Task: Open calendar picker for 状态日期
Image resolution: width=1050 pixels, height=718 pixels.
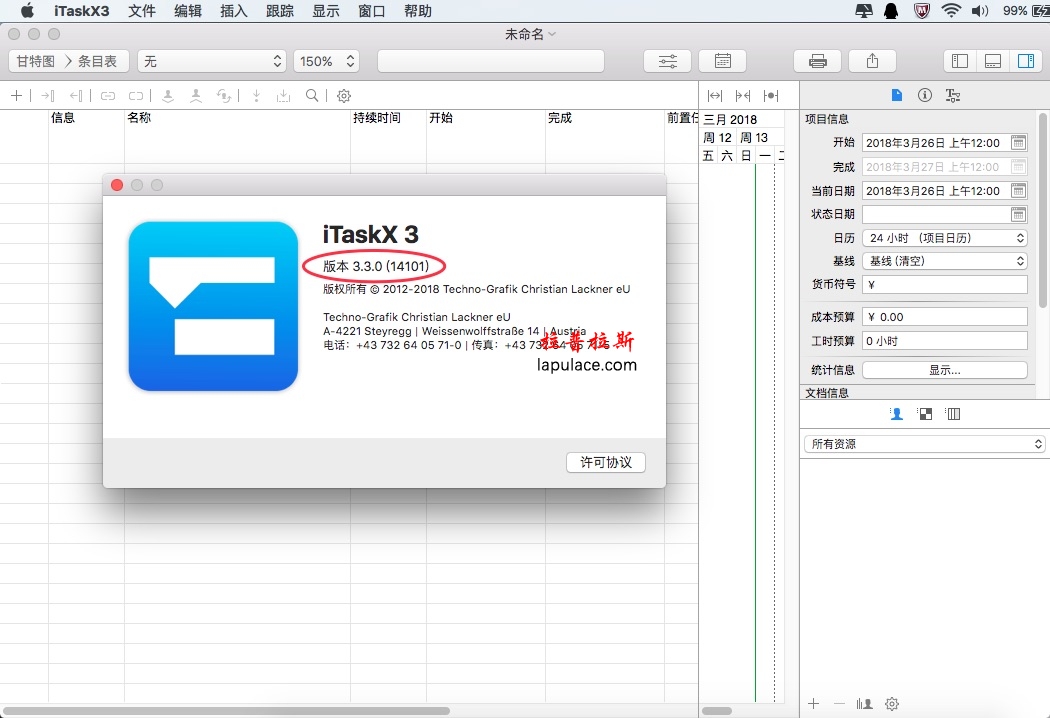Action: point(1018,214)
